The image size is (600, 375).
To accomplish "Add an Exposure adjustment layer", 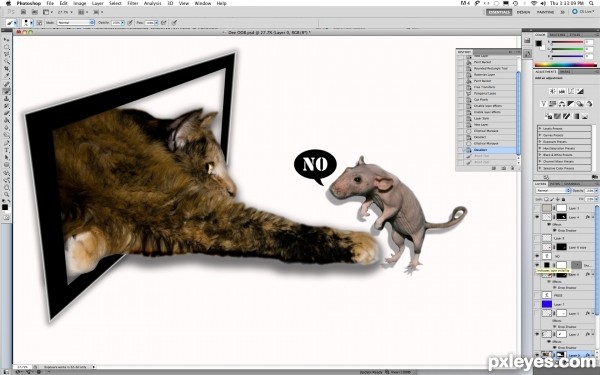I will tap(580, 91).
